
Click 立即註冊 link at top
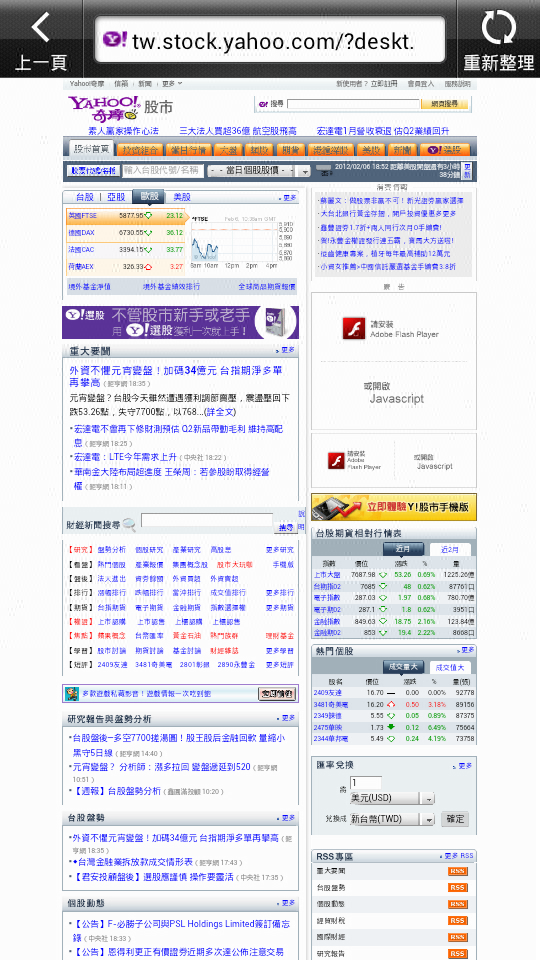tap(383, 84)
